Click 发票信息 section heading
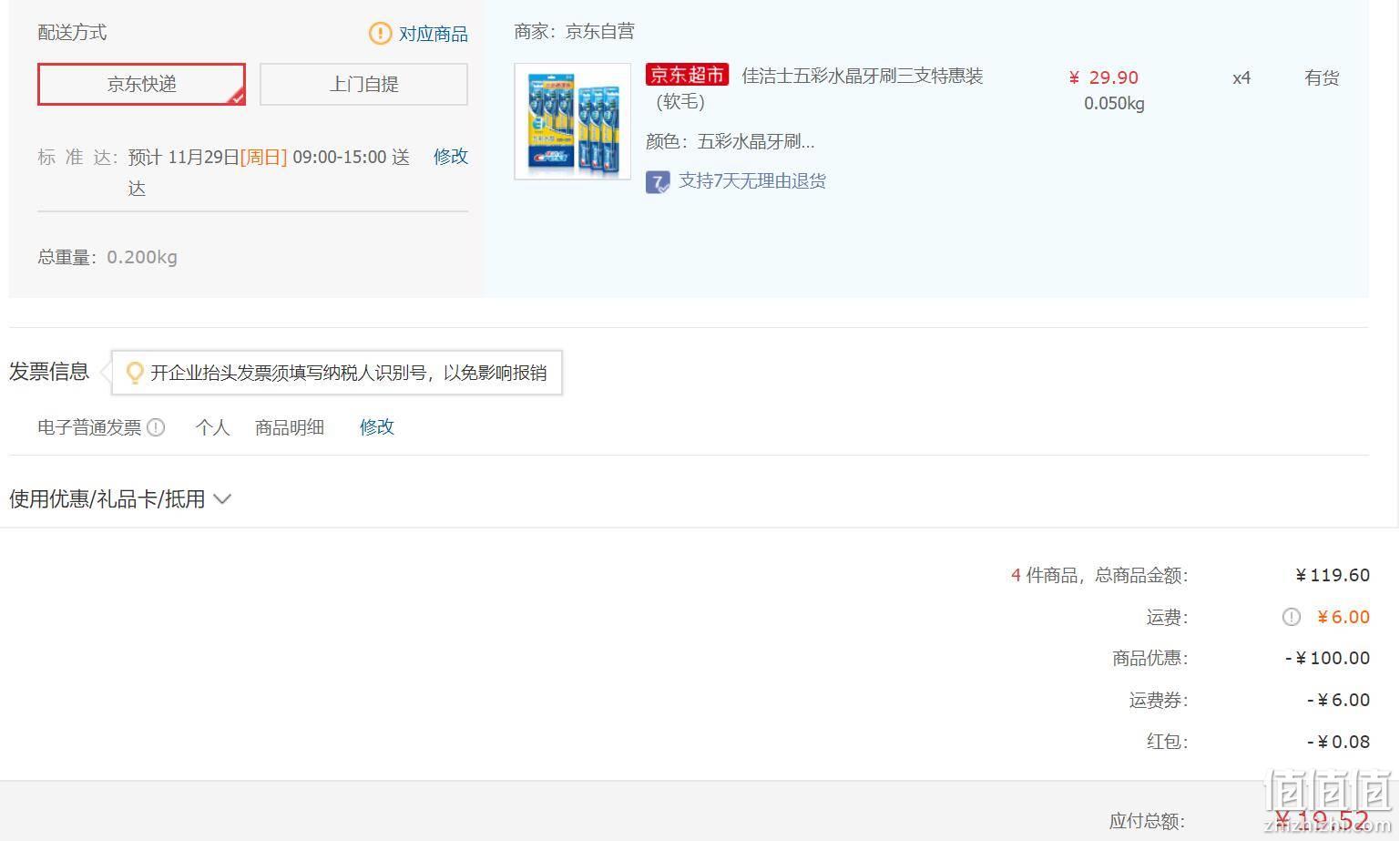This screenshot has width=1400, height=841. [x=49, y=372]
